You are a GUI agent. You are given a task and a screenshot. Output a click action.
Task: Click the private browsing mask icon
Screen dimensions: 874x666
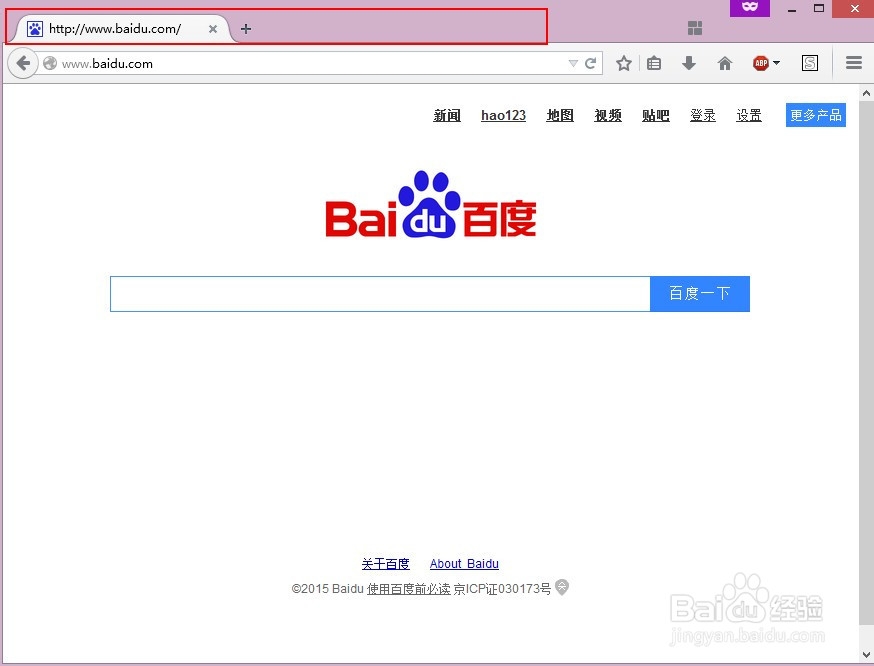pyautogui.click(x=750, y=7)
